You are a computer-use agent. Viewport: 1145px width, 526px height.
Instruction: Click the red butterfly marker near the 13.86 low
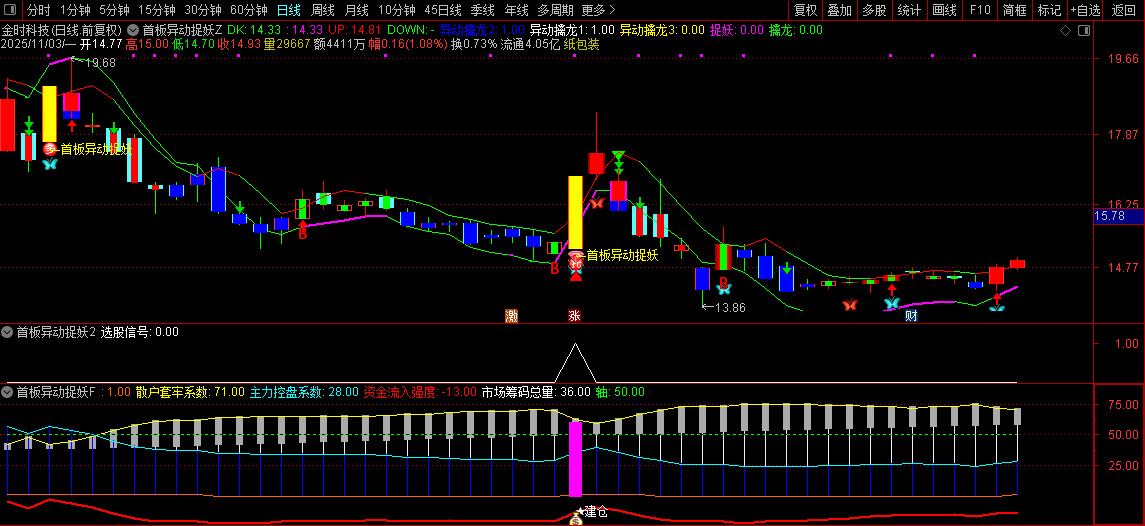pos(849,304)
